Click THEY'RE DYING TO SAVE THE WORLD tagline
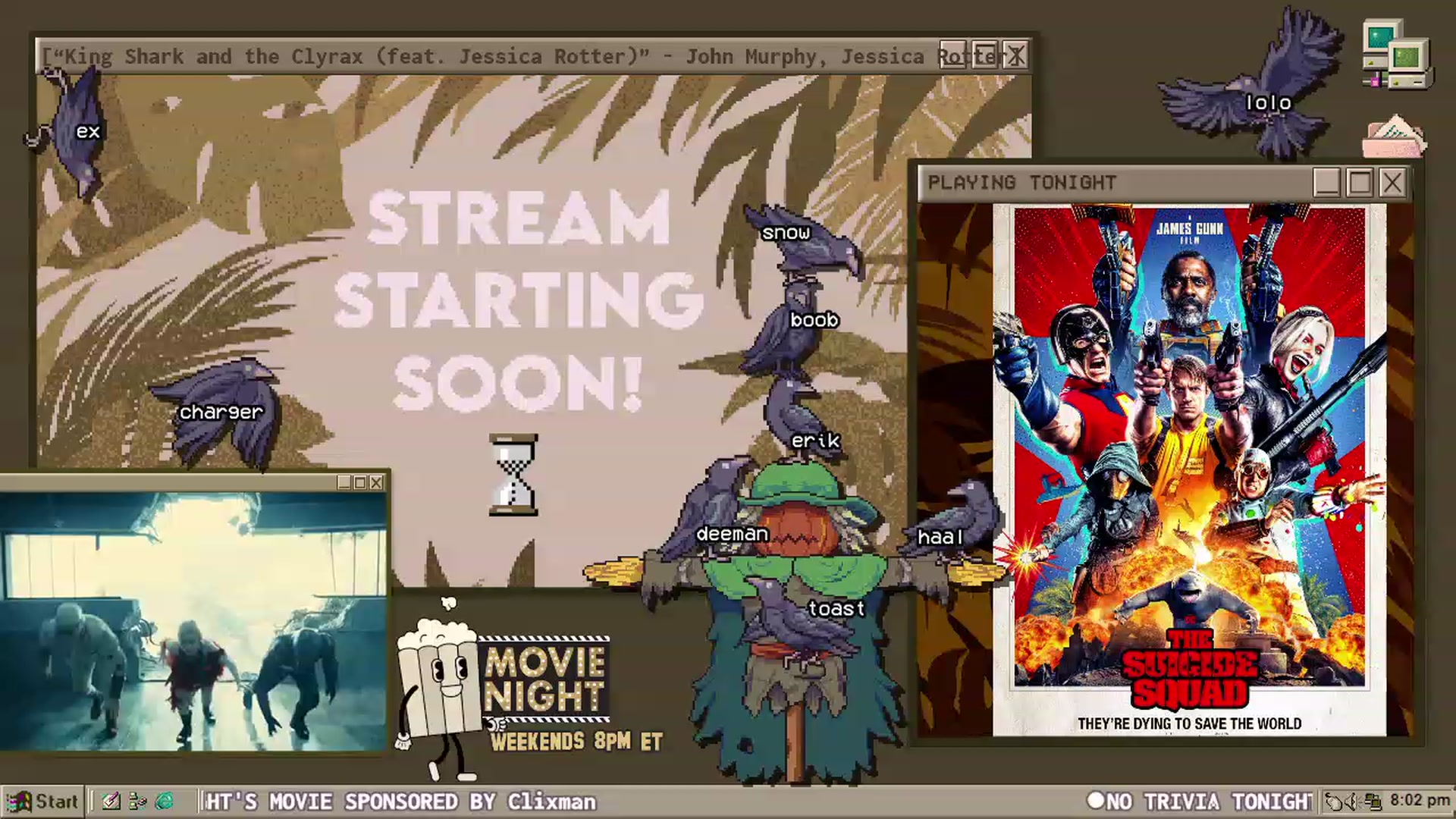Viewport: 1456px width, 819px height. click(1189, 724)
